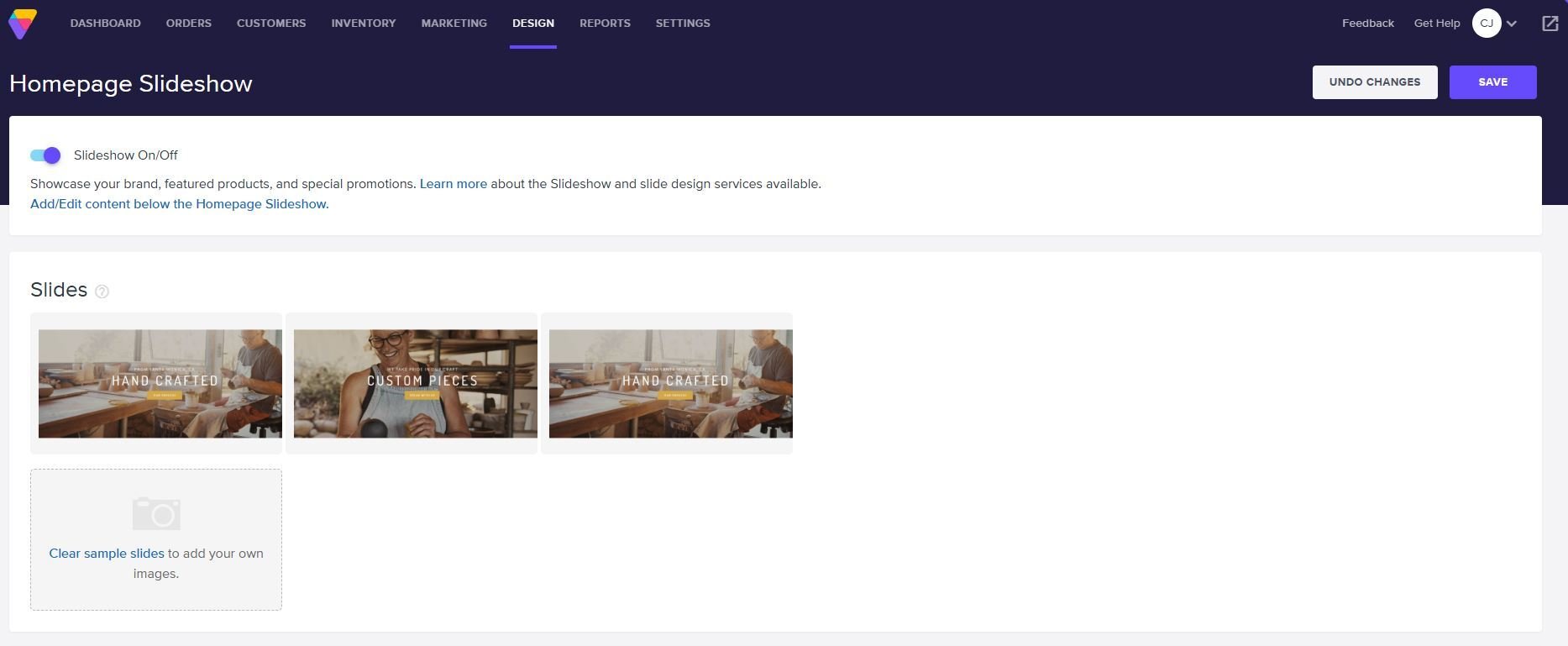The image size is (1568, 646).
Task: Click the Volusion logo icon
Action: pos(23,24)
